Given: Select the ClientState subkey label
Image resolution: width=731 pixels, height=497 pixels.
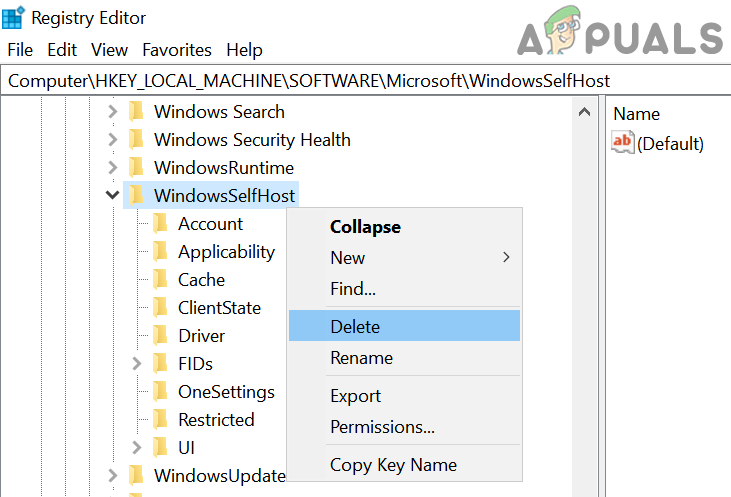Looking at the screenshot, I should coord(219,308).
